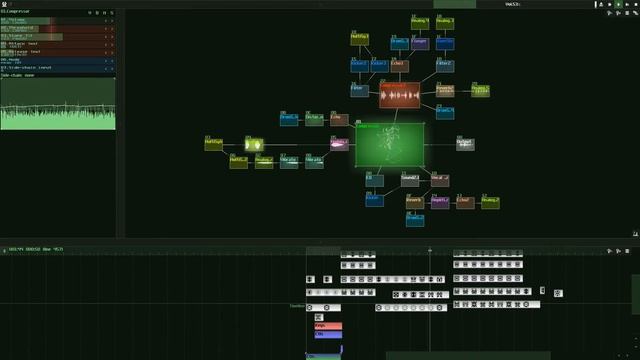Select the pink module left of green MetaModule
The image size is (640, 360).
click(339, 144)
